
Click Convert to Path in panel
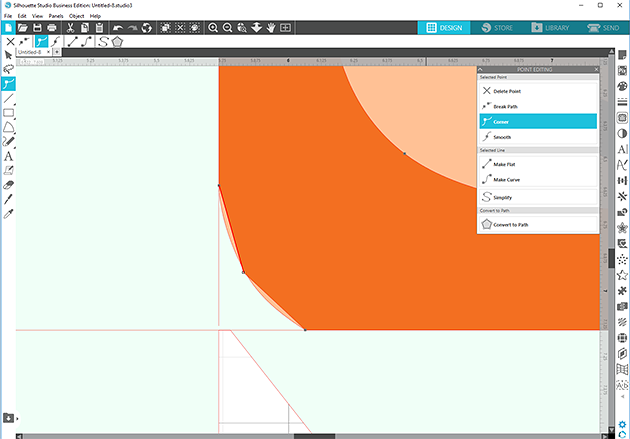[x=538, y=225]
